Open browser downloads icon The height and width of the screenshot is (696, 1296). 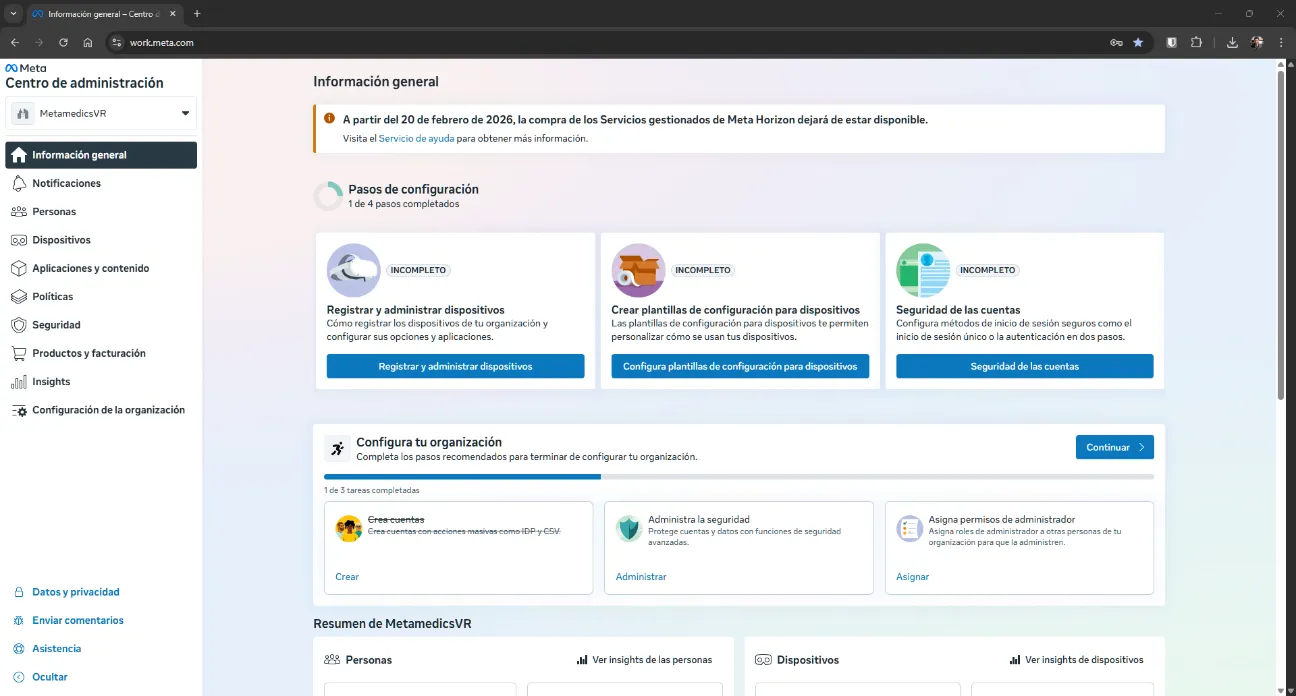[1232, 43]
